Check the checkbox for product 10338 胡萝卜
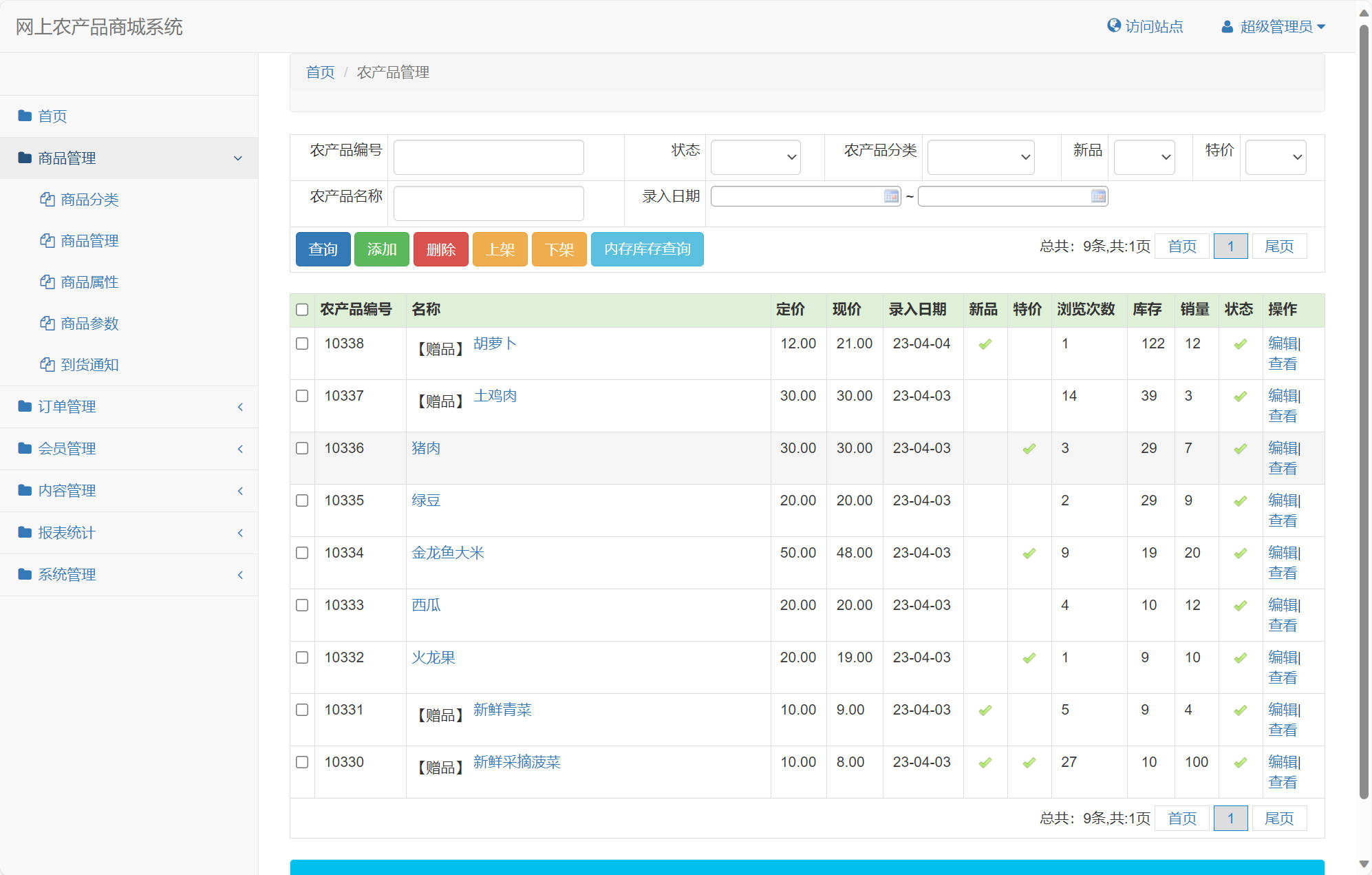This screenshot has height=875, width=1372. tap(302, 344)
